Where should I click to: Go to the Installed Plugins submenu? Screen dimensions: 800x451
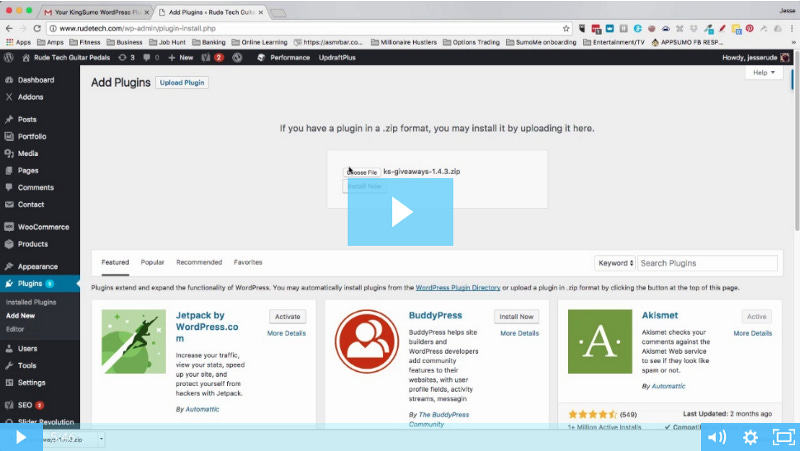[31, 302]
